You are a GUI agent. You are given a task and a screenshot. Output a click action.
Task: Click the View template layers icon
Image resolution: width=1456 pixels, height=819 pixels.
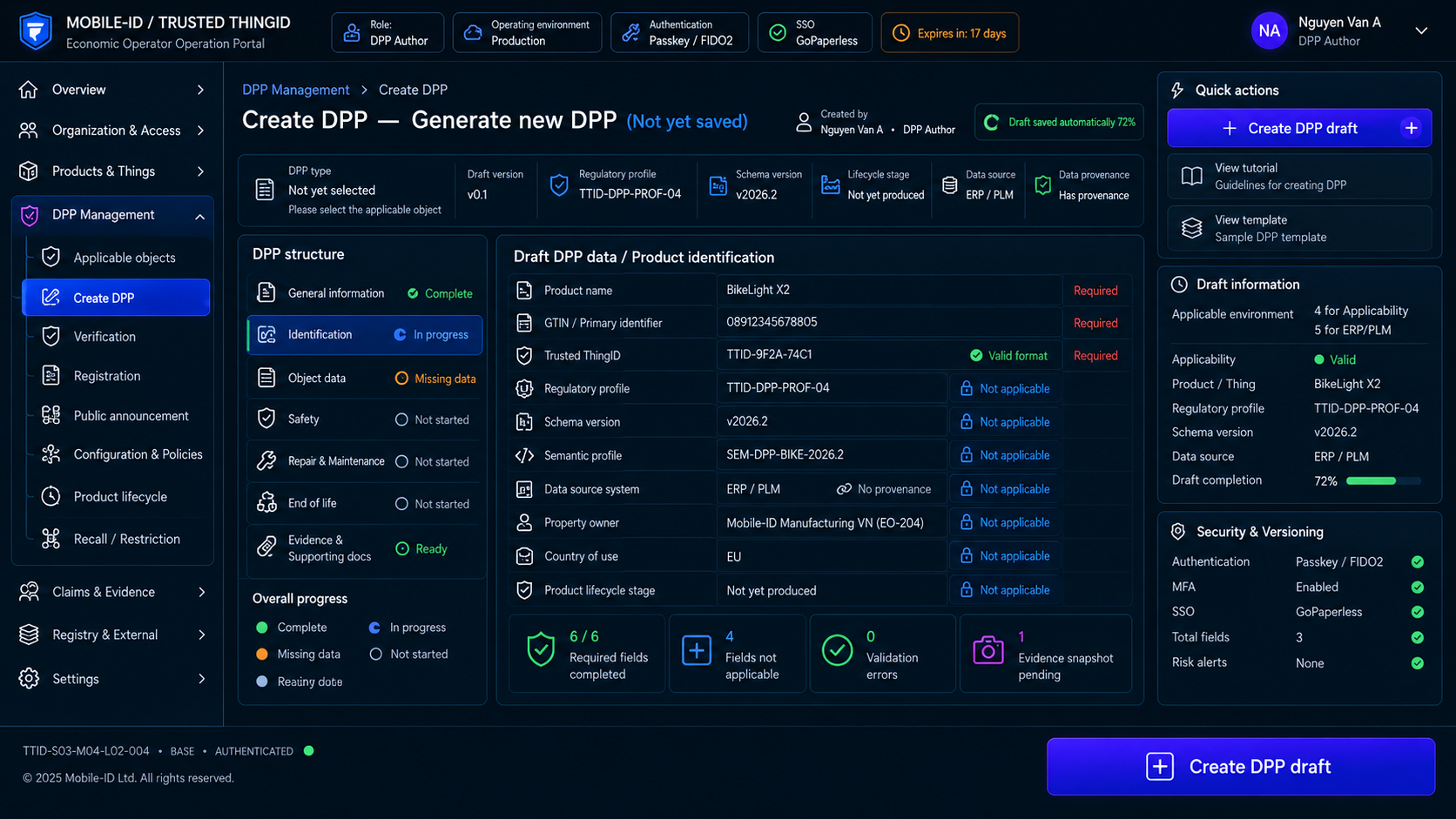coord(1191,228)
